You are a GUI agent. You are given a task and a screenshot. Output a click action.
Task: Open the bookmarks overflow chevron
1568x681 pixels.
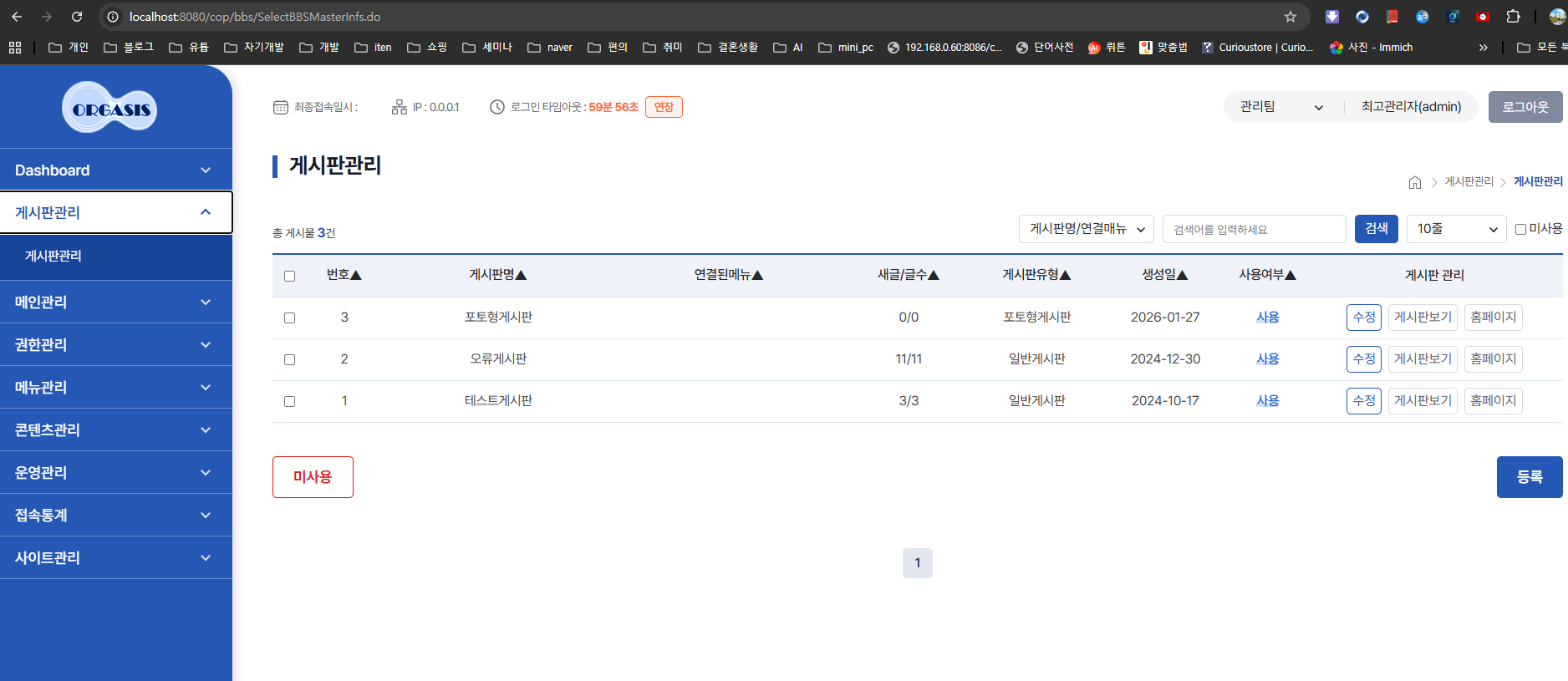coord(1483,48)
